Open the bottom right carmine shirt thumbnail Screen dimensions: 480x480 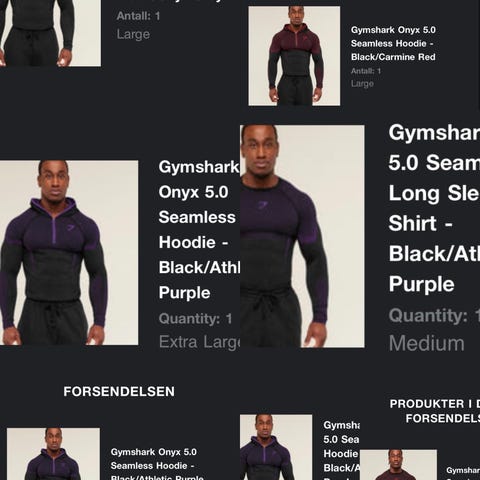398,465
